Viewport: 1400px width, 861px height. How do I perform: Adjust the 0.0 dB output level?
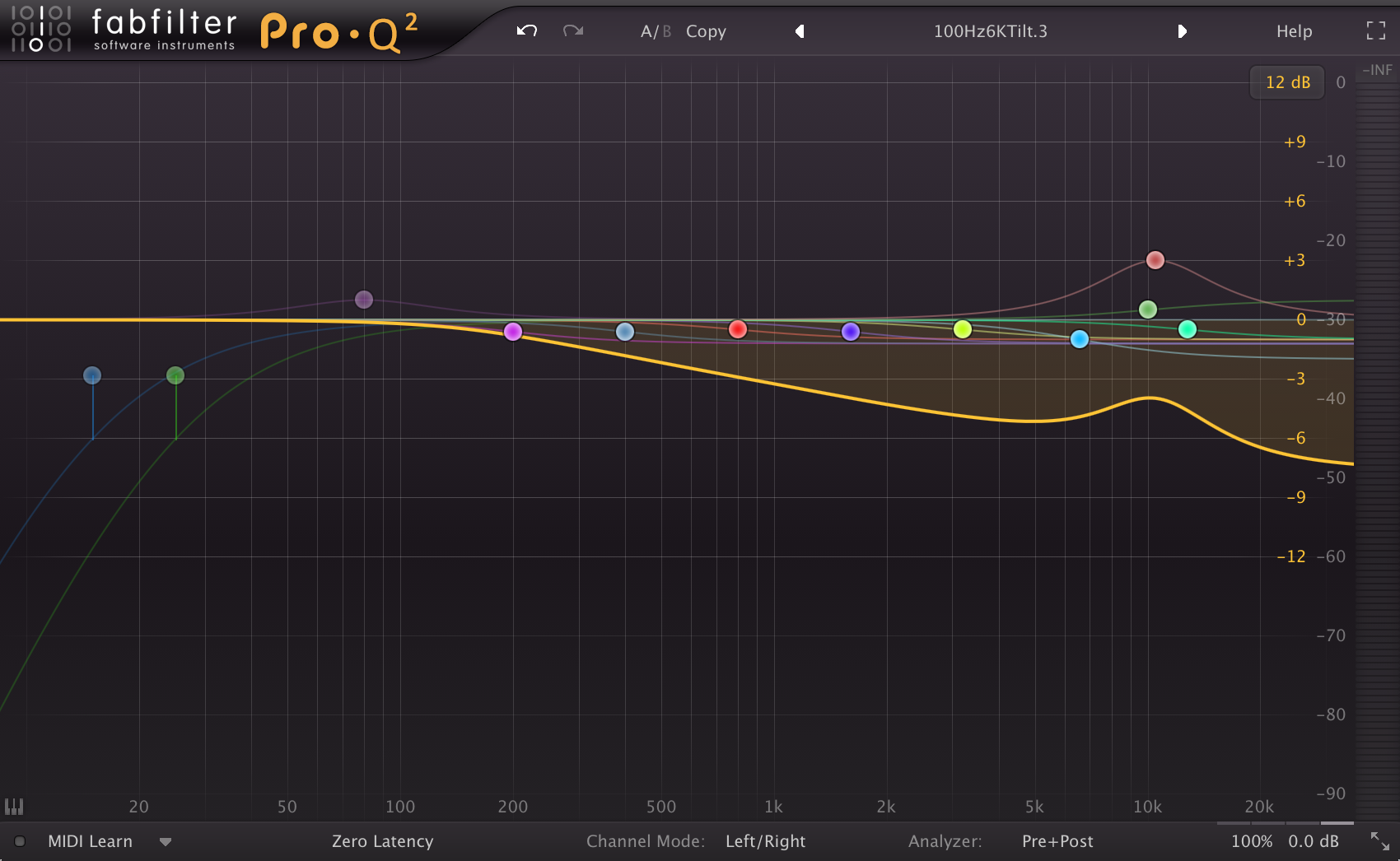[x=1314, y=841]
